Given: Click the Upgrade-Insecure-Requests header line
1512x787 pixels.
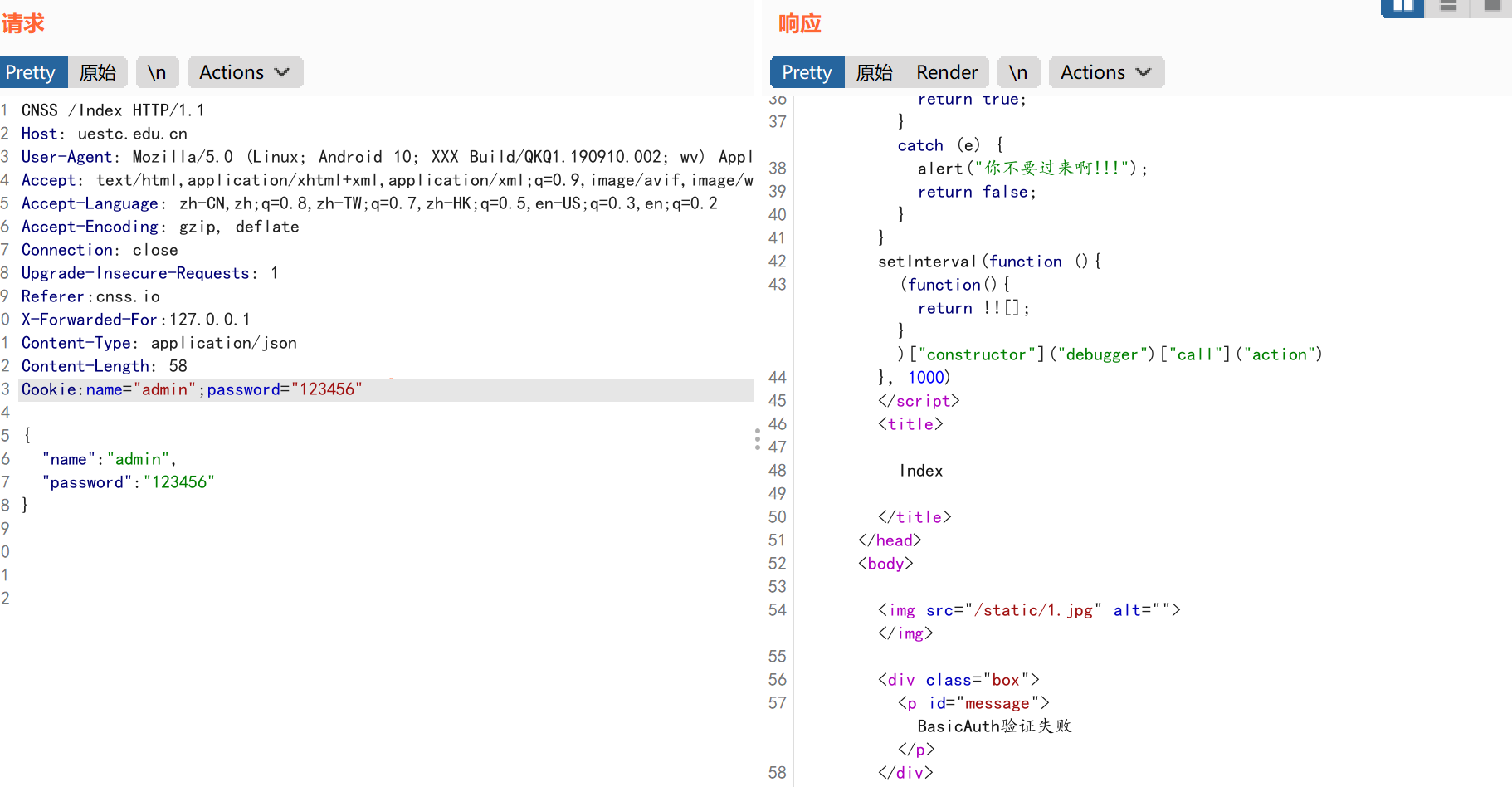Looking at the screenshot, I should [x=150, y=273].
